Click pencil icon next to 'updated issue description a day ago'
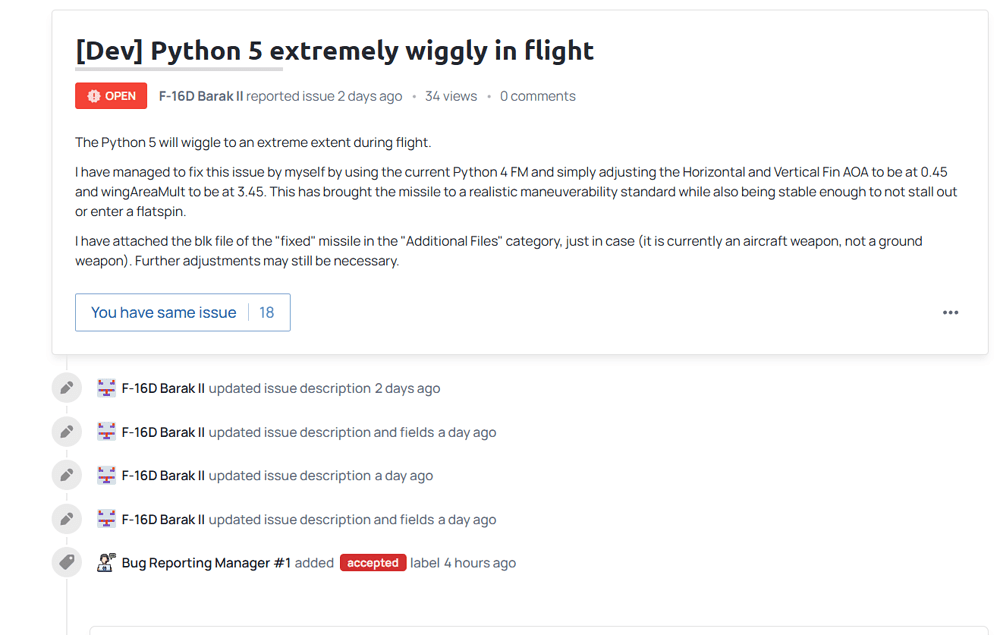The image size is (1000, 635). point(67,475)
